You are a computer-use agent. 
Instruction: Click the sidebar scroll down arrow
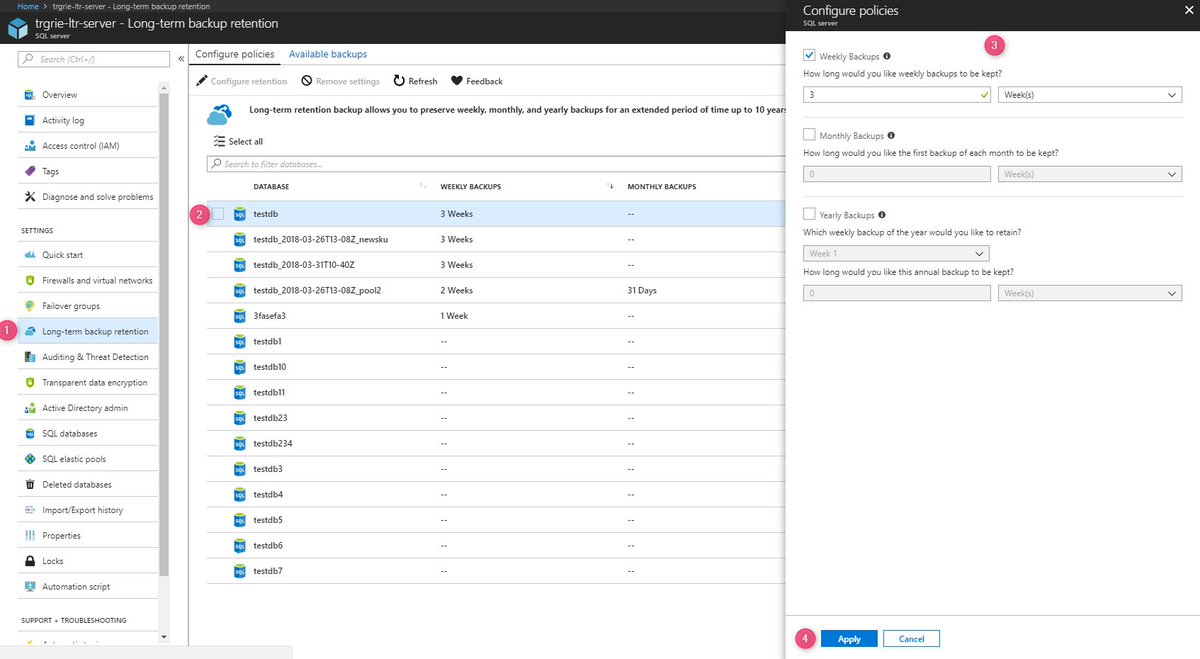pyautogui.click(x=164, y=636)
